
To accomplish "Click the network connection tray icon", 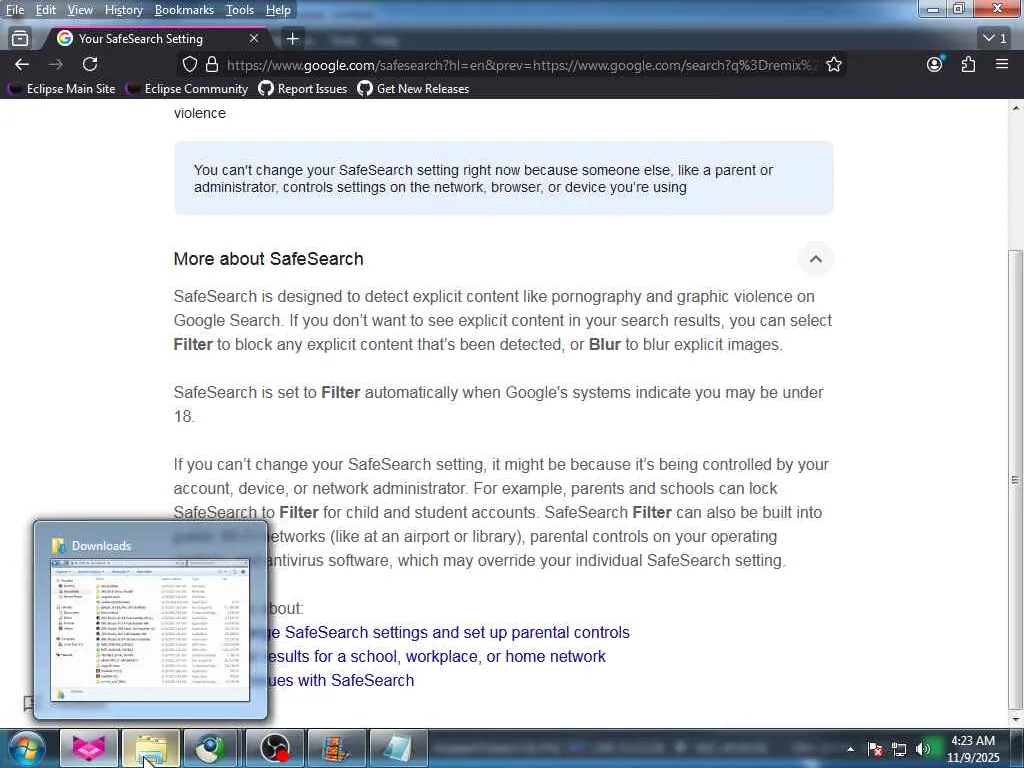I will tap(899, 749).
